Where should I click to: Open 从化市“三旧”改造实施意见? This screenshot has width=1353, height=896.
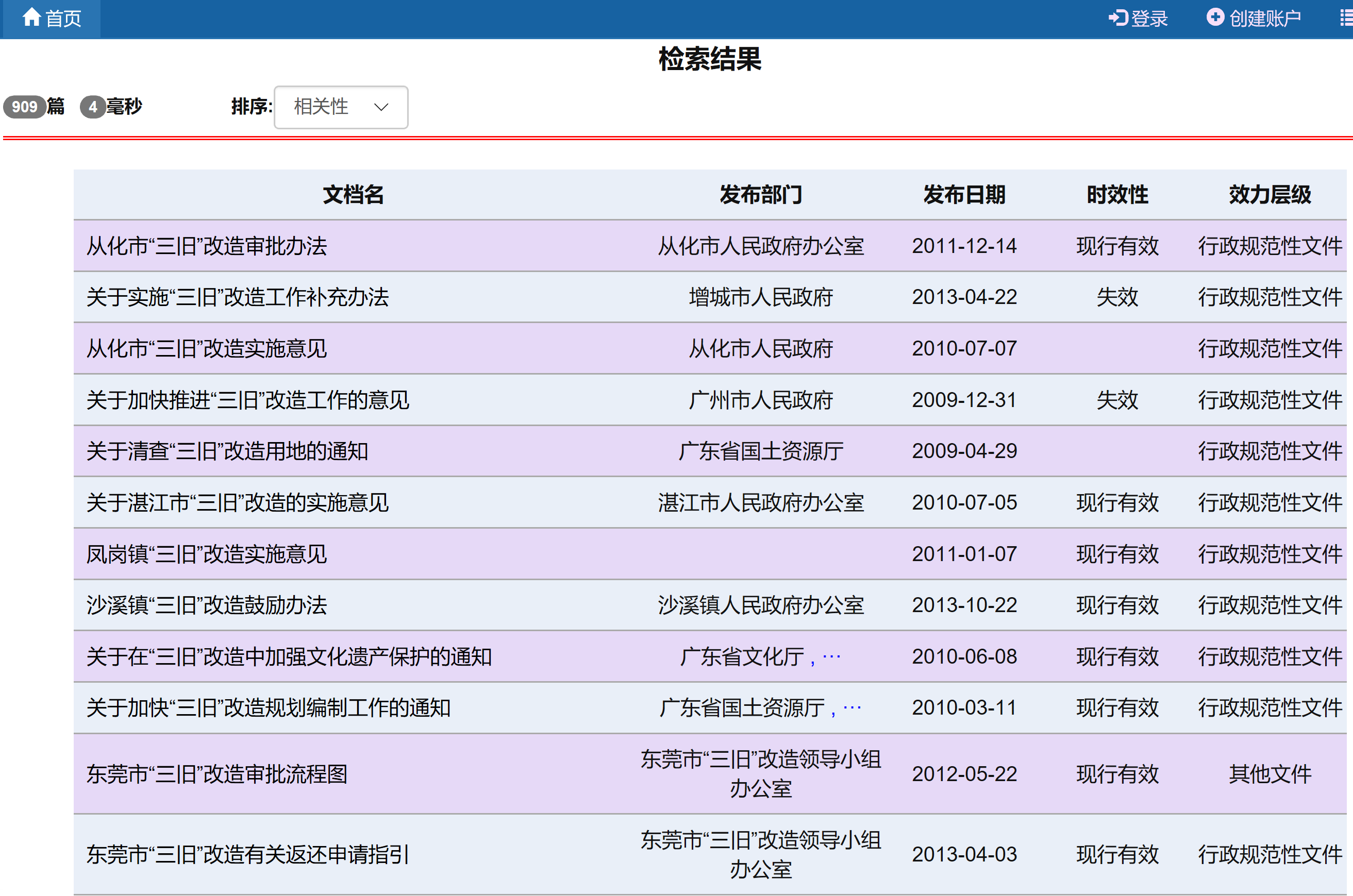206,349
